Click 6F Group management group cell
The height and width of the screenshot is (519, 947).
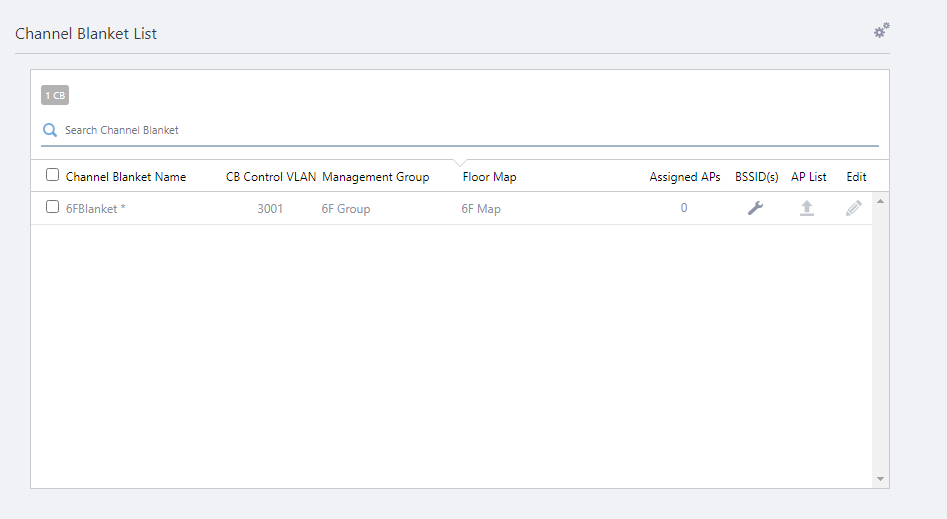coord(346,209)
